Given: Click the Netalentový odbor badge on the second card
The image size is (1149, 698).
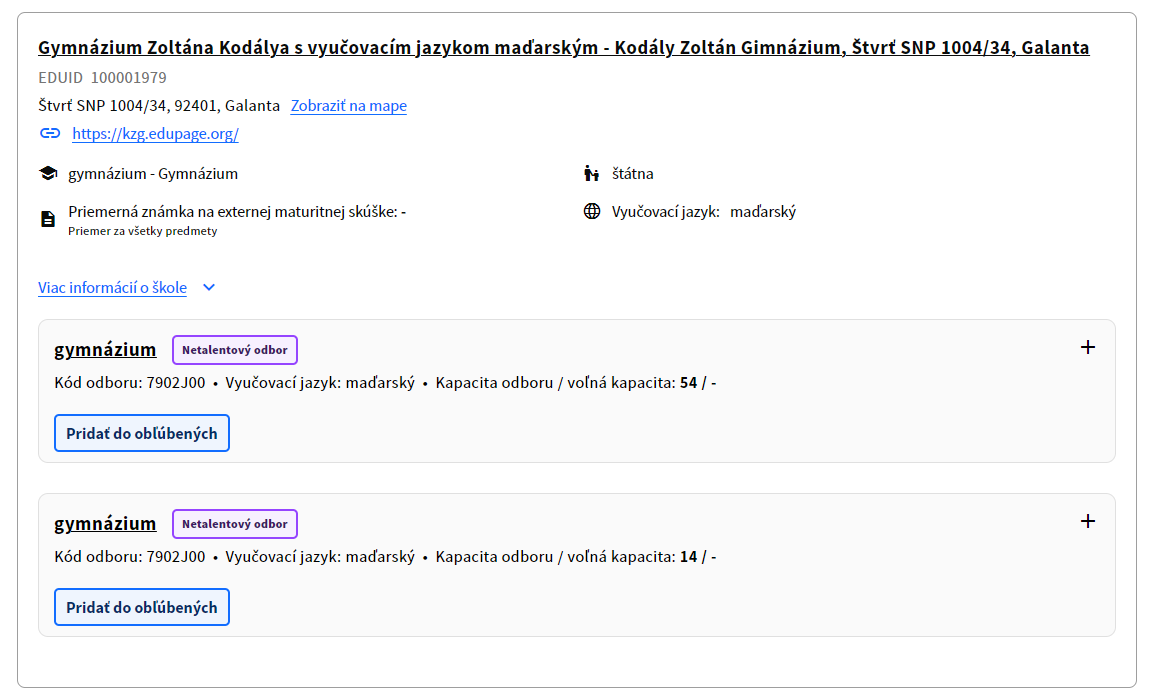Looking at the screenshot, I should 234,523.
